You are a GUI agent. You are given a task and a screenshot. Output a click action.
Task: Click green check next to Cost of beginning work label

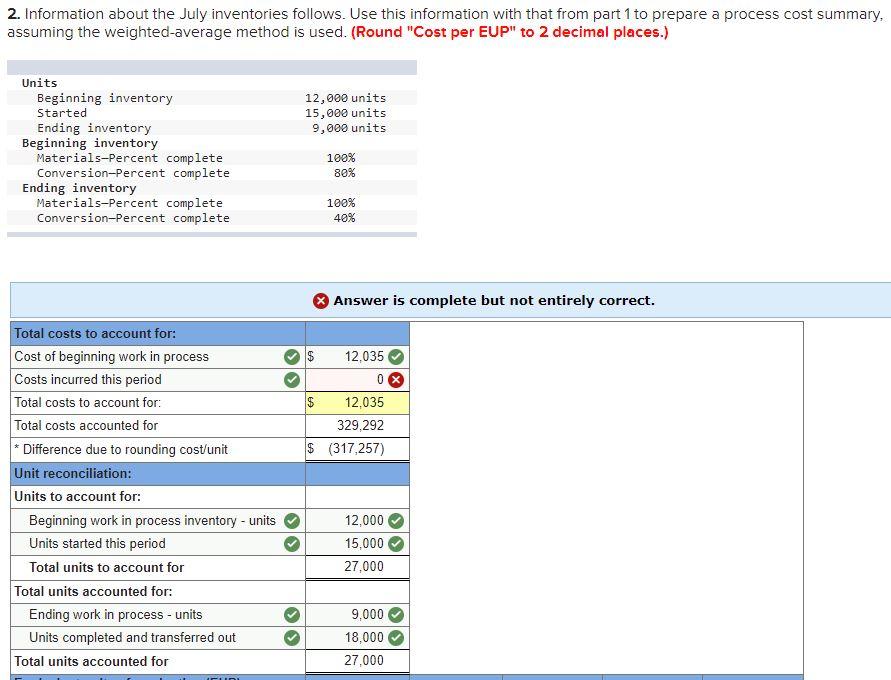coord(292,357)
